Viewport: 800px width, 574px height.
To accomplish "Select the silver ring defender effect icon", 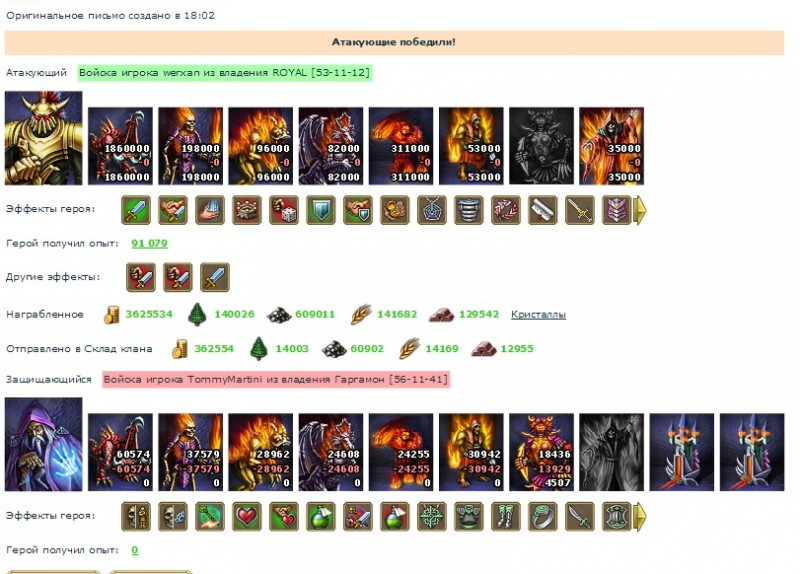I will pos(543,516).
